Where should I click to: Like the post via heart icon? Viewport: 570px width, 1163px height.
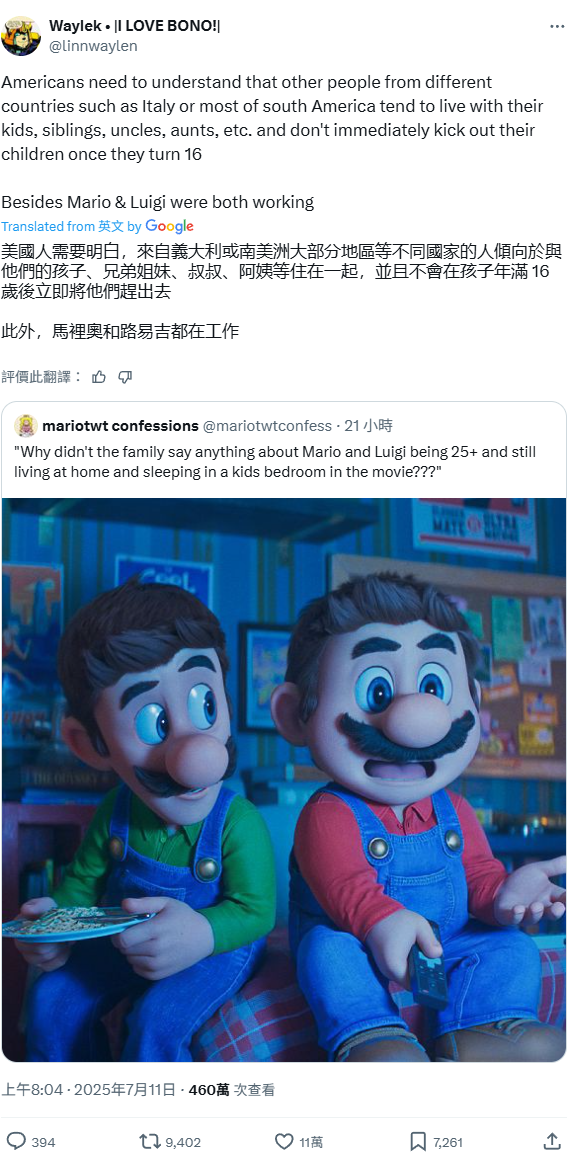click(284, 1141)
